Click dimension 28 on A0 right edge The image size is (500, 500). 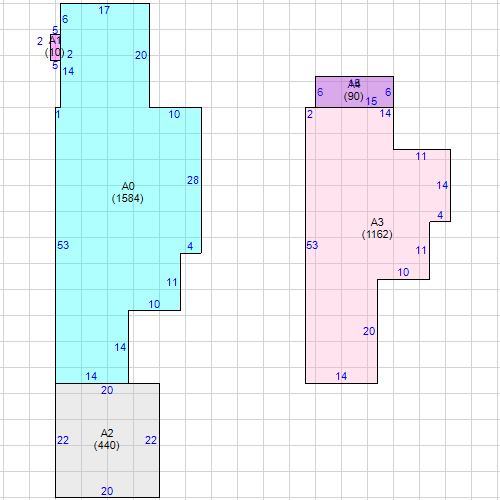click(193, 180)
